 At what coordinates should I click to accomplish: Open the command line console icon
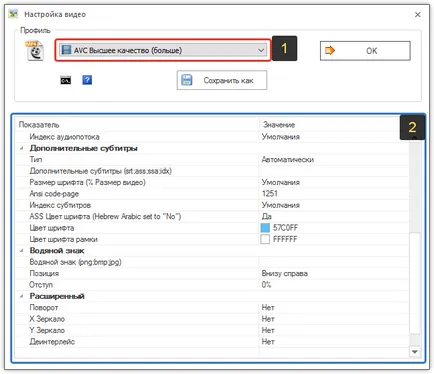tap(65, 80)
